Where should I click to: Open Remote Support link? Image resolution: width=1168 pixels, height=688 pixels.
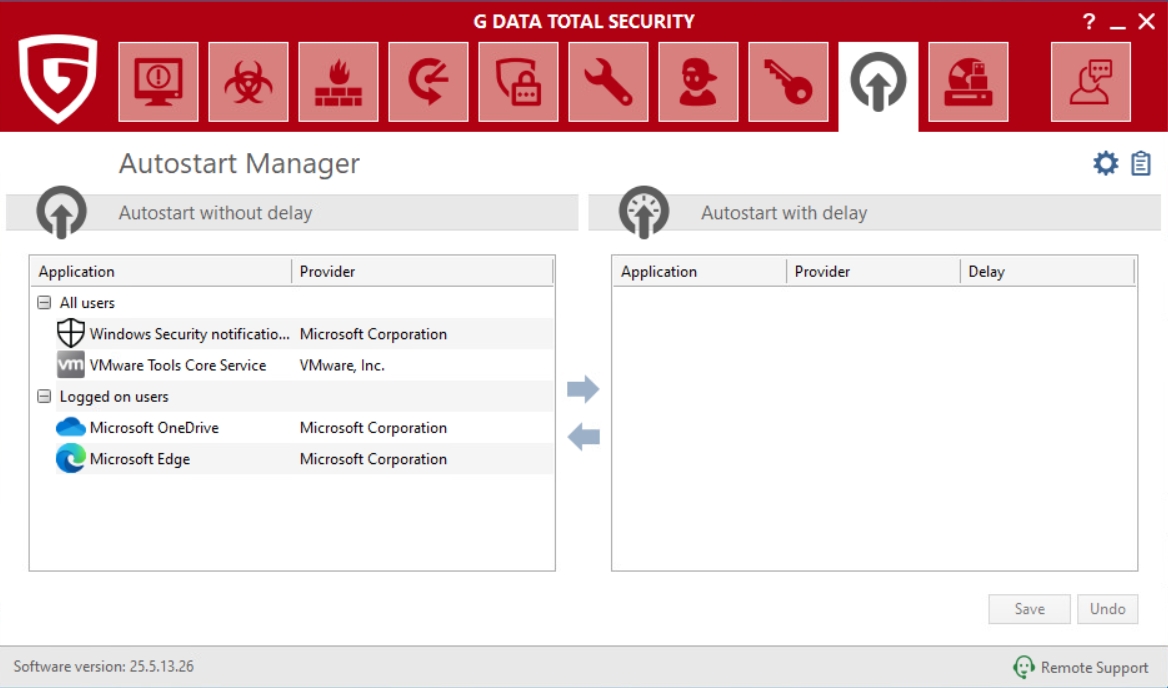tap(1094, 668)
